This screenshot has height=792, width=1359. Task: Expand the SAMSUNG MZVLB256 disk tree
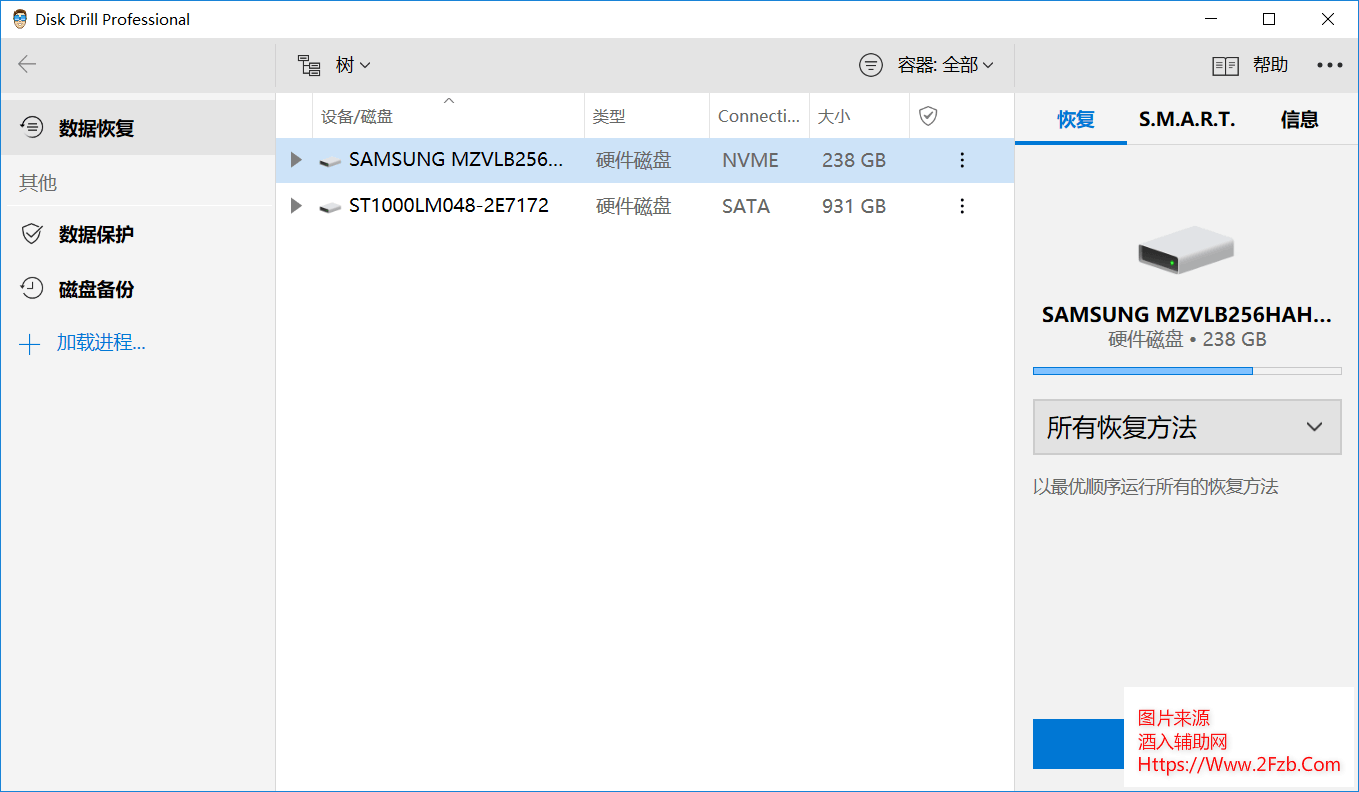click(295, 160)
